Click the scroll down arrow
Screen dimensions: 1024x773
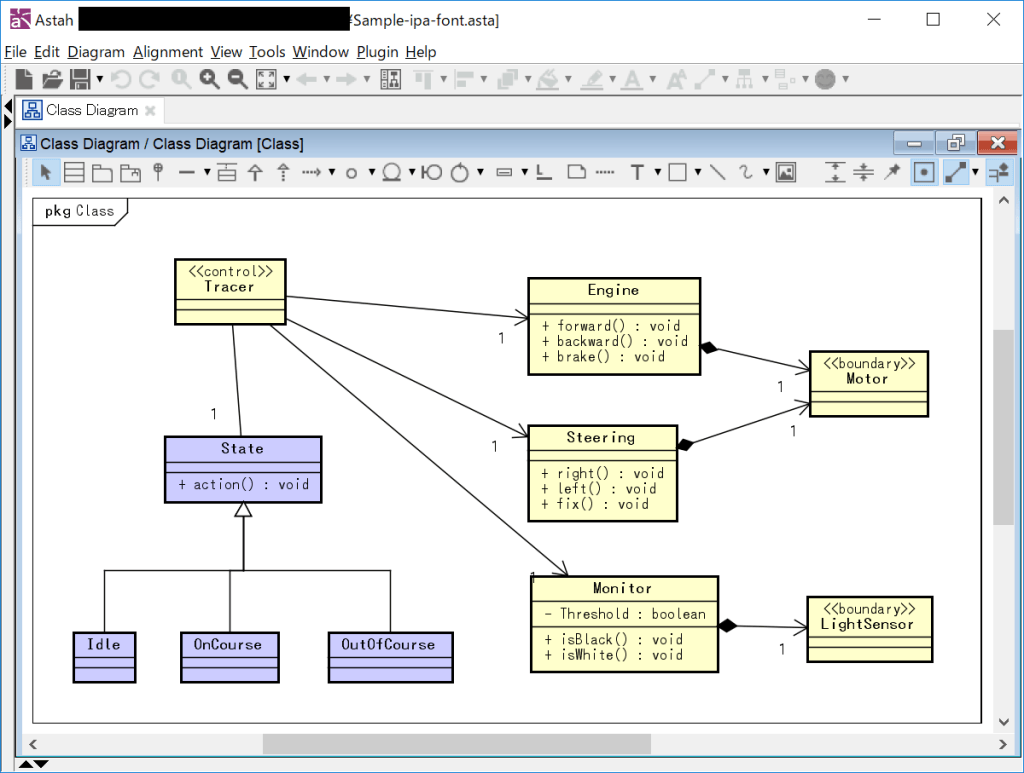[1004, 722]
